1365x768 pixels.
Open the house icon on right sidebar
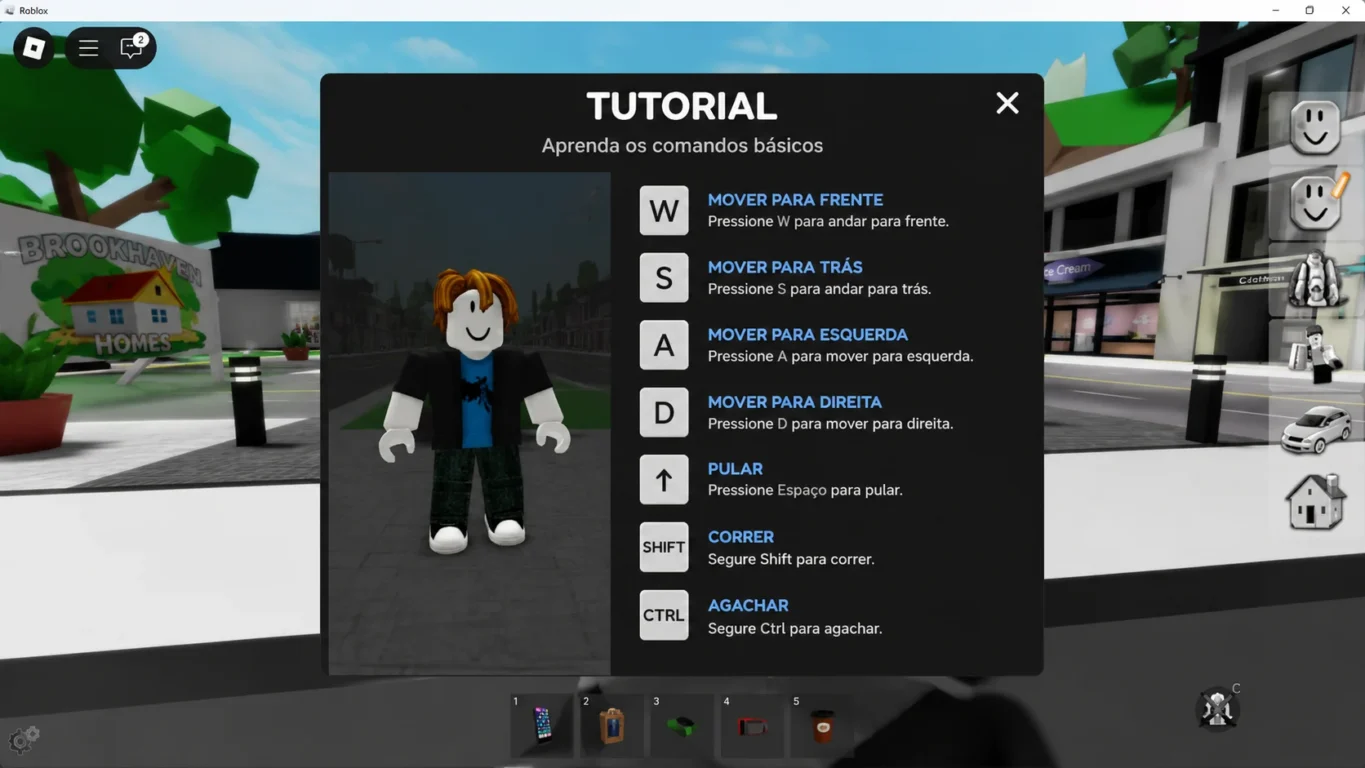point(1315,501)
